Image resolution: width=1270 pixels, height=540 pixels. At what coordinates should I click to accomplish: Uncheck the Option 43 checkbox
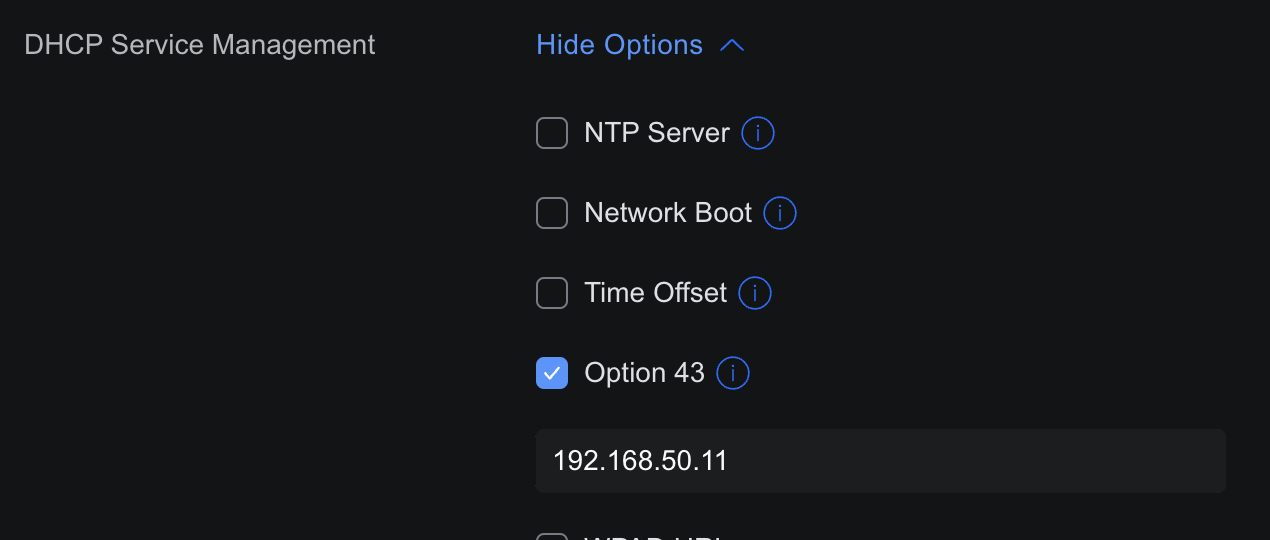click(x=552, y=373)
